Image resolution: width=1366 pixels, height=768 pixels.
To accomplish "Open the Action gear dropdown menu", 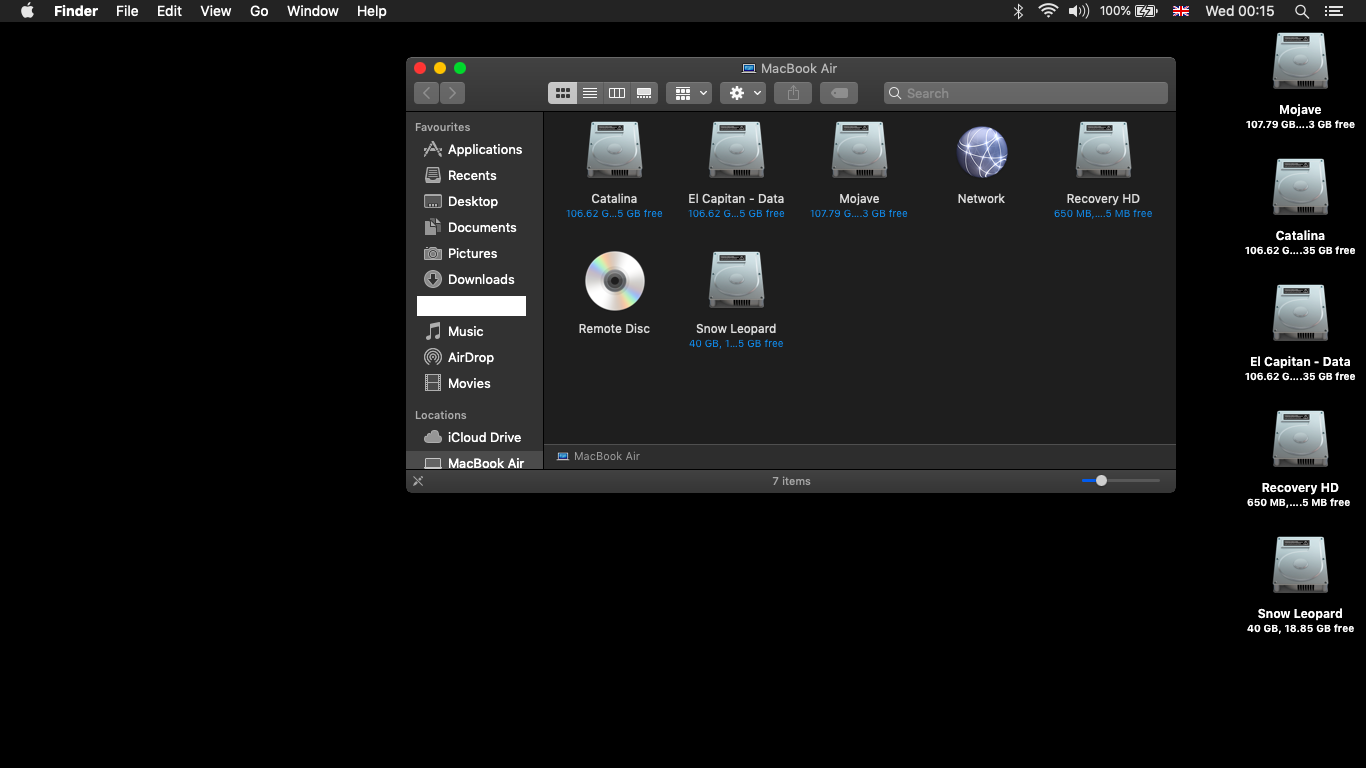I will tap(743, 93).
